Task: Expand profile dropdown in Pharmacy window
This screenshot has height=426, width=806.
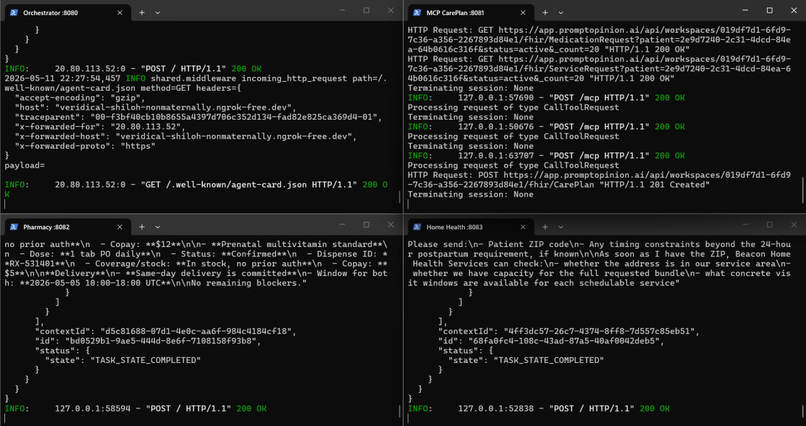Action: pos(157,227)
